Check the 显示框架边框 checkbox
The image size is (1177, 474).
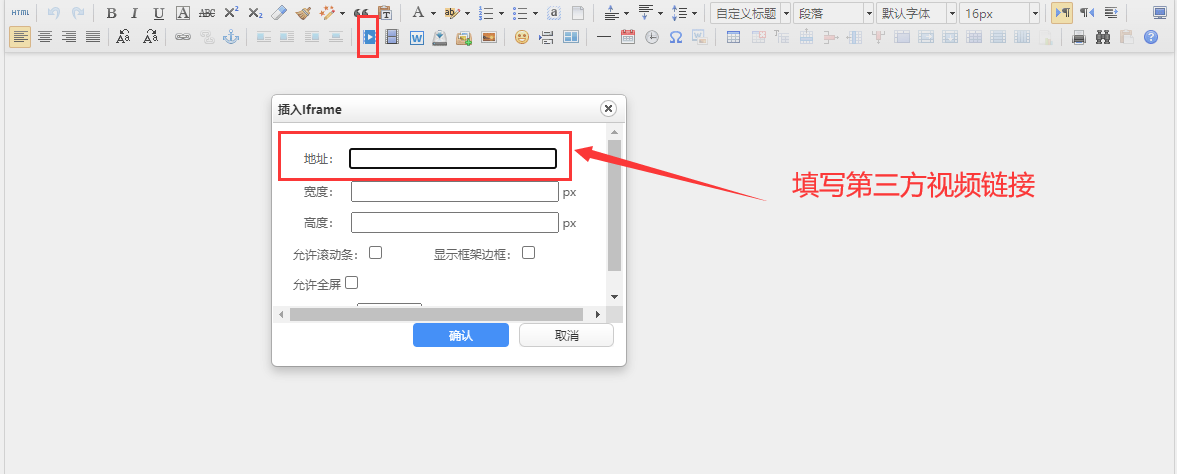(x=528, y=253)
